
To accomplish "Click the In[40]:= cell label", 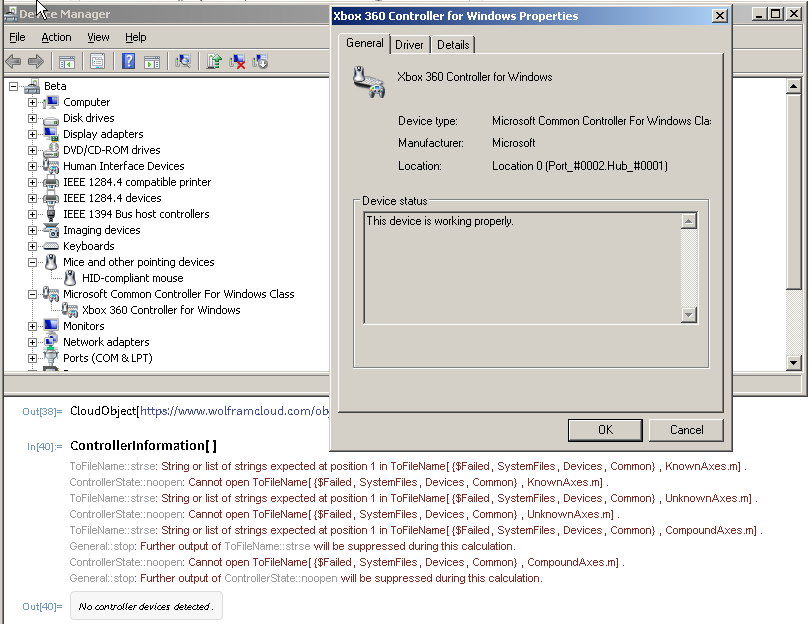I will point(45,446).
